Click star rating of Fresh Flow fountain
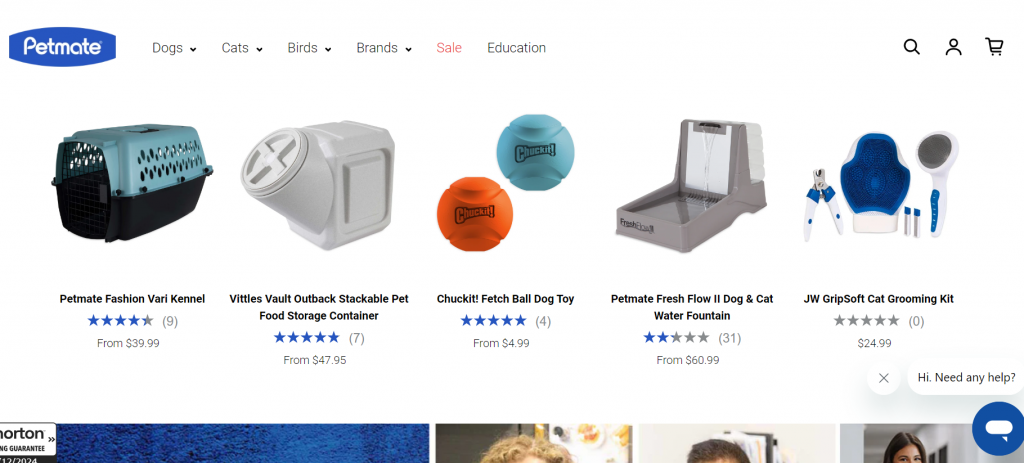 tap(676, 338)
